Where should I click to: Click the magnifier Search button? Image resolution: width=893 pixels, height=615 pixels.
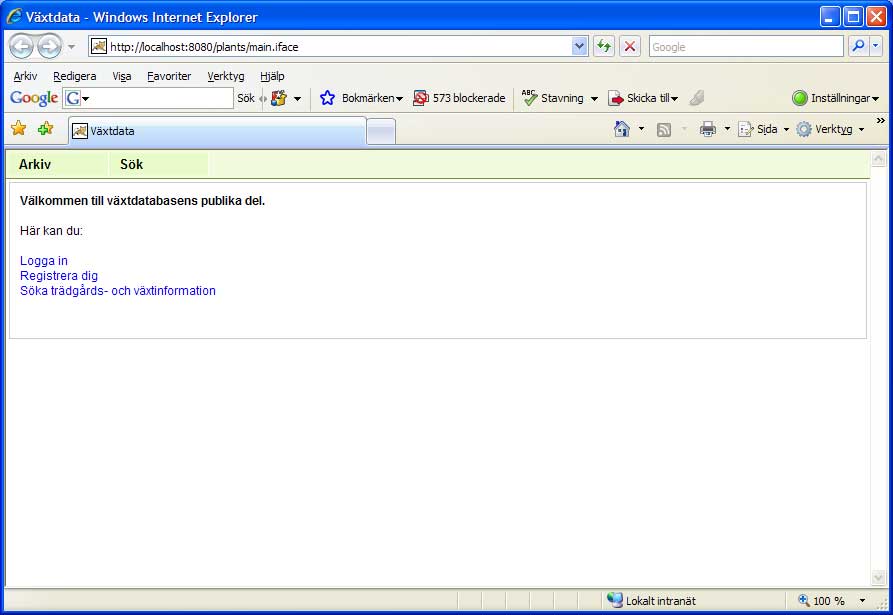[x=858, y=46]
